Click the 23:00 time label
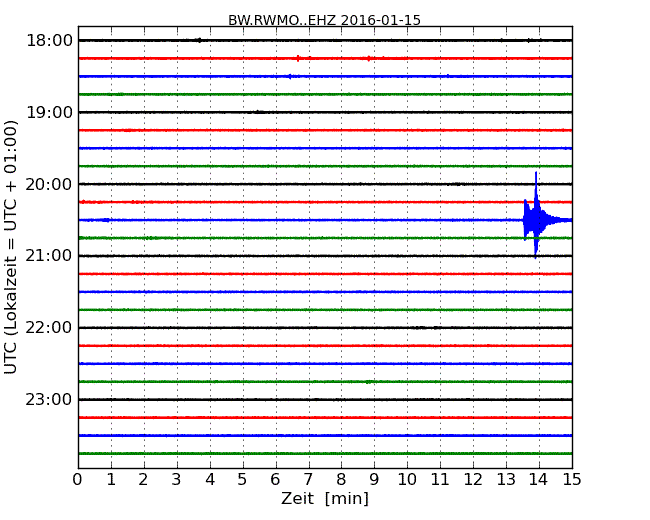This screenshot has height=520, width=650. [x=49, y=399]
